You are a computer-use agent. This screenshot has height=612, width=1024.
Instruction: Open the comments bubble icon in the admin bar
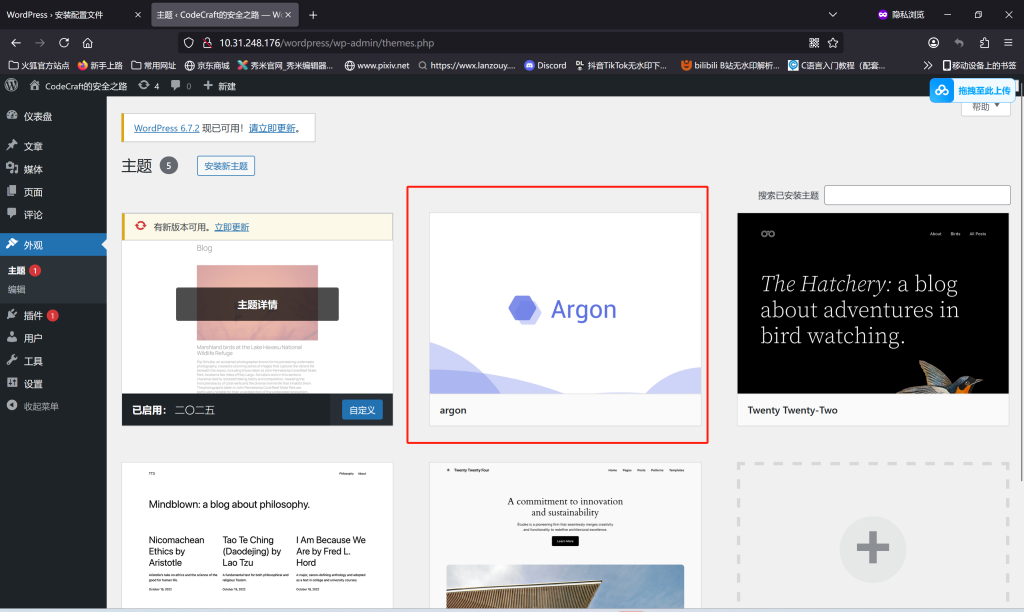click(180, 86)
